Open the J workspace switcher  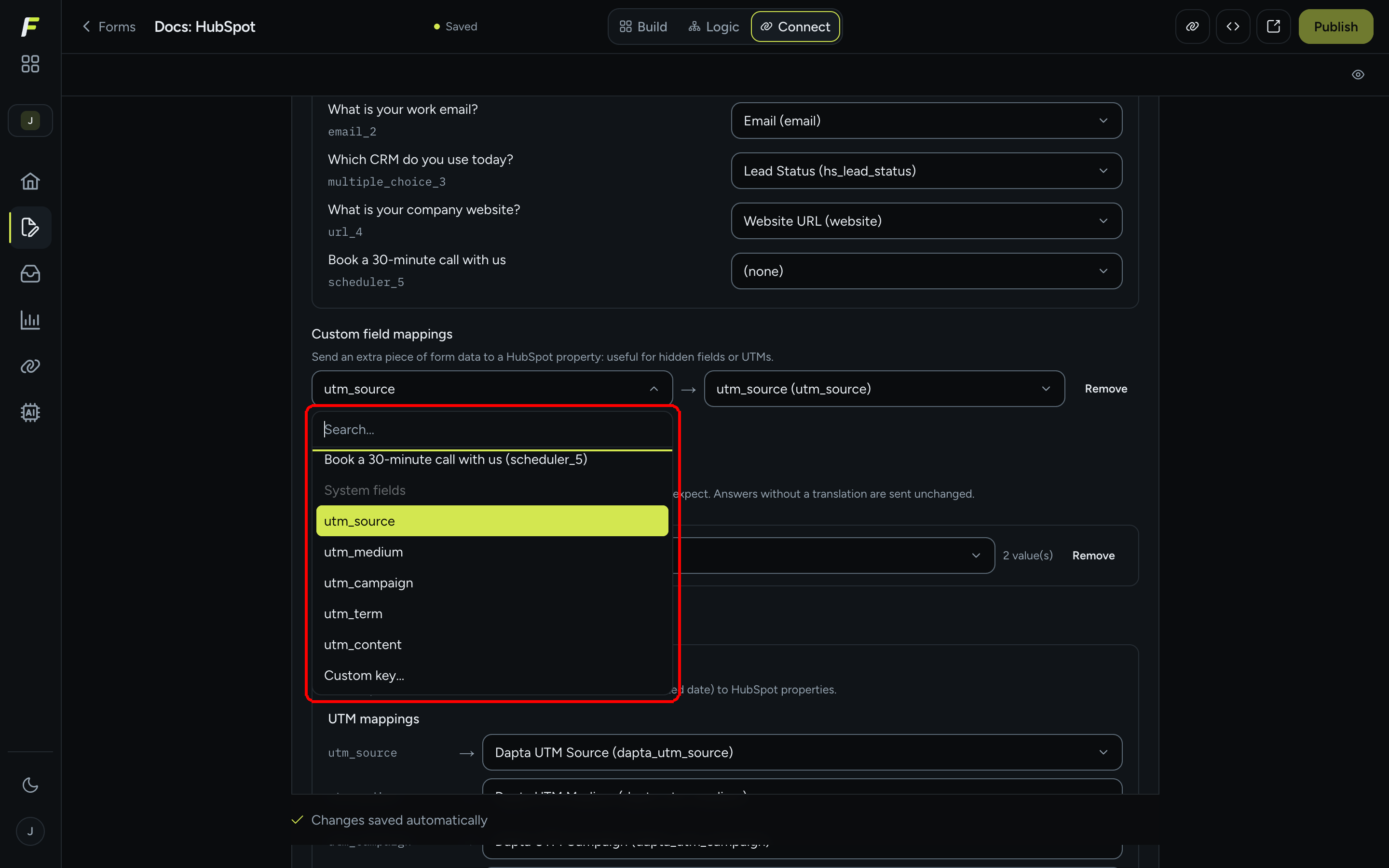pos(30,121)
